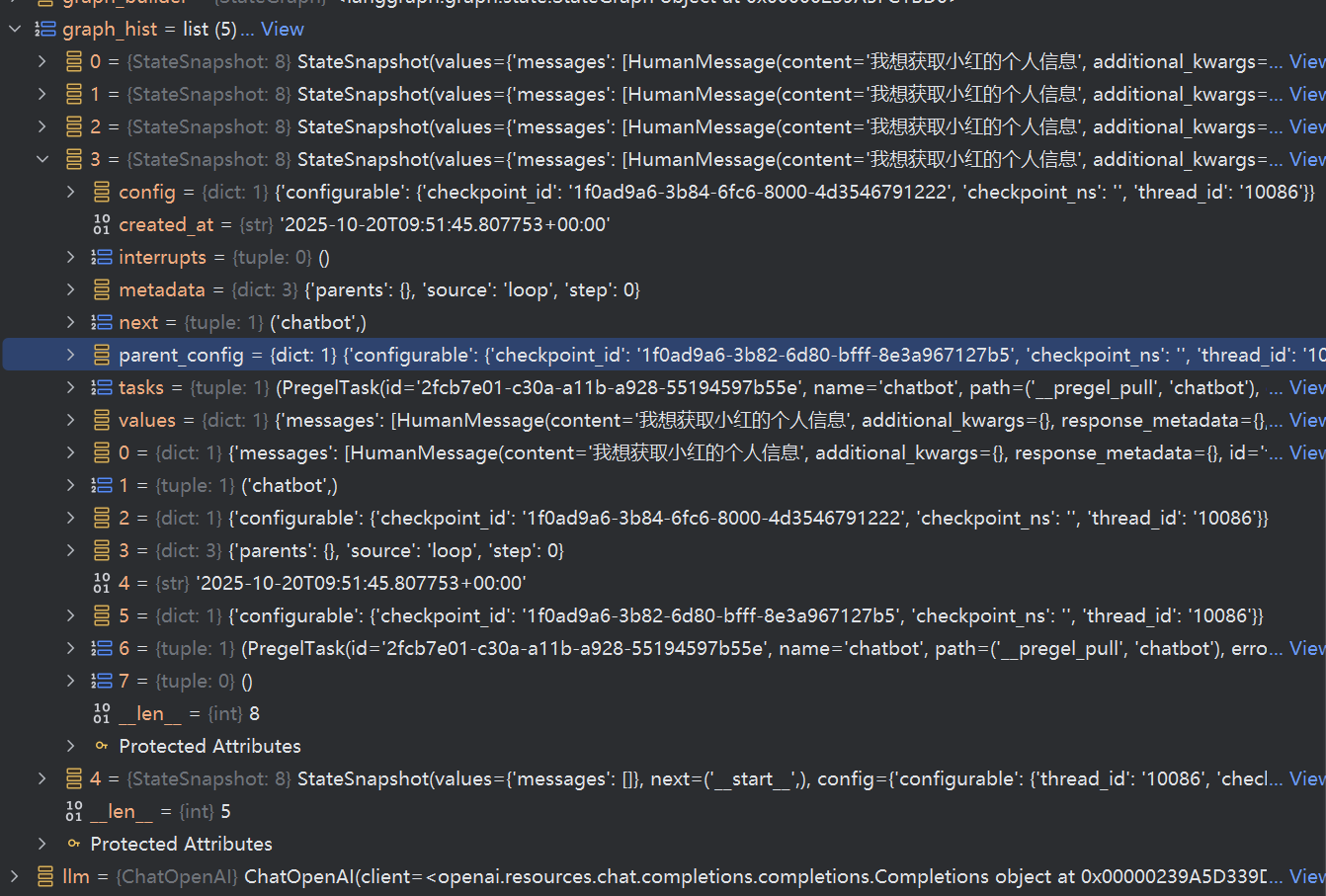The height and width of the screenshot is (896, 1326).
Task: Click the list icon beside graph_hist
Action: (x=45, y=29)
